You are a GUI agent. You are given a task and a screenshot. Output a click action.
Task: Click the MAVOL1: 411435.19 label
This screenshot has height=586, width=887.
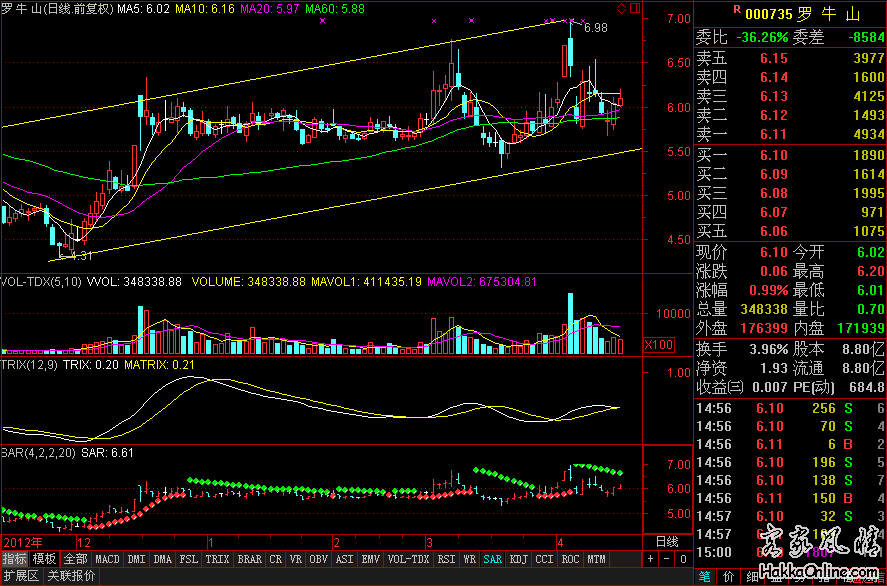pyautogui.click(x=366, y=281)
